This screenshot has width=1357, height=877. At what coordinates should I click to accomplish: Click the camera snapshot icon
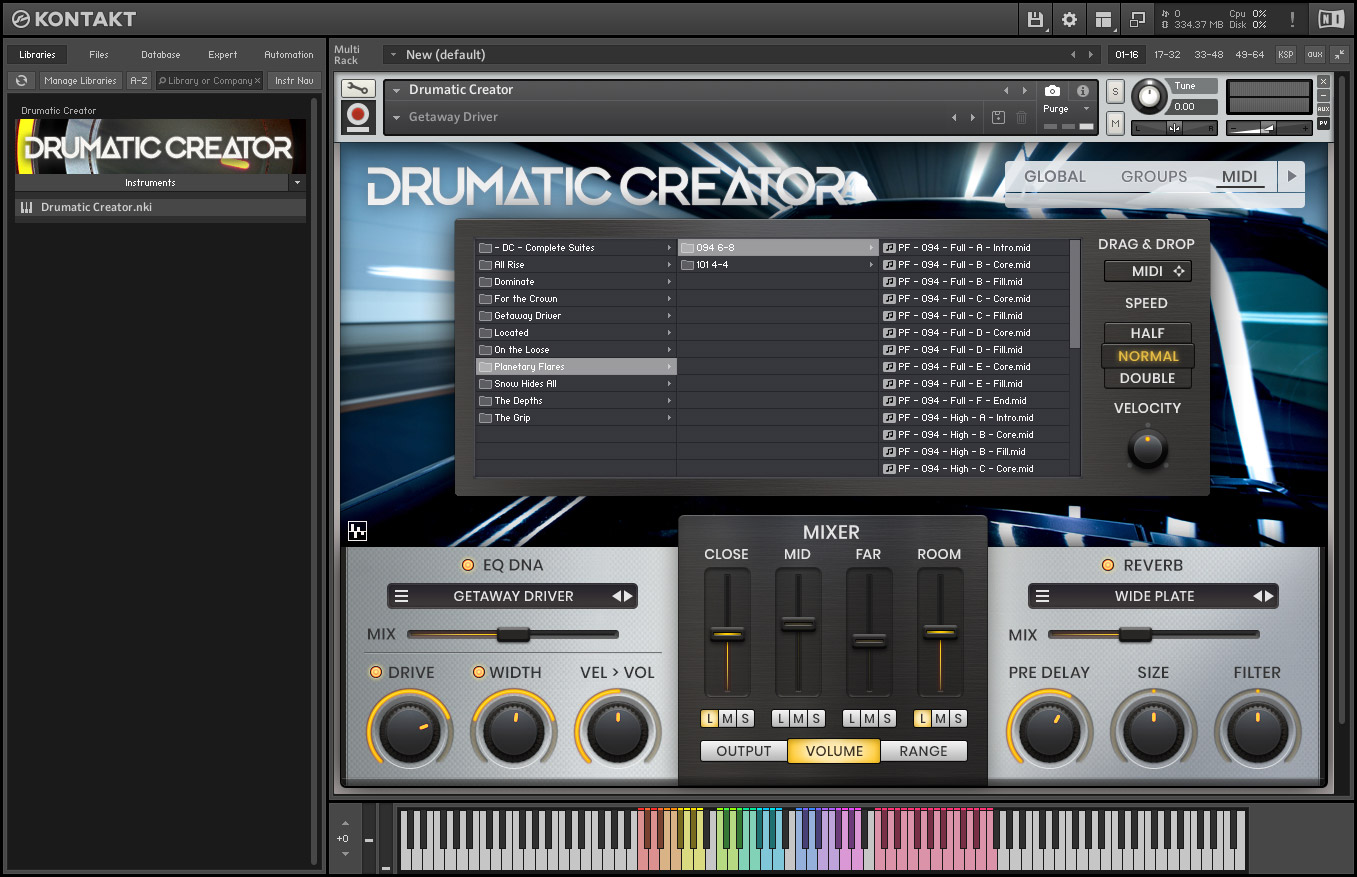click(1052, 91)
